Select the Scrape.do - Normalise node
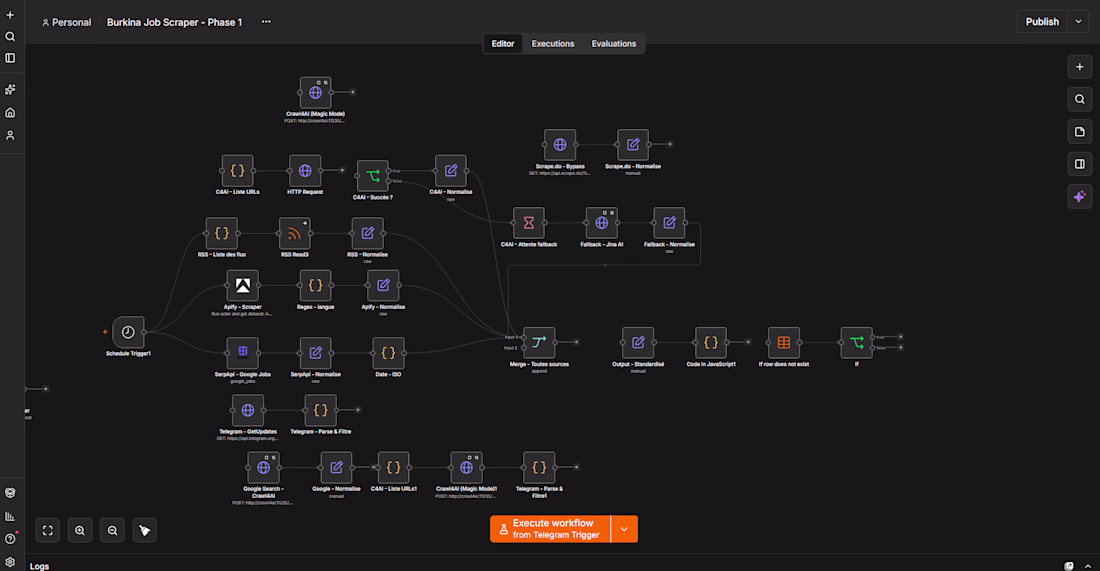Image resolution: width=1100 pixels, height=571 pixels. pyautogui.click(x=633, y=145)
